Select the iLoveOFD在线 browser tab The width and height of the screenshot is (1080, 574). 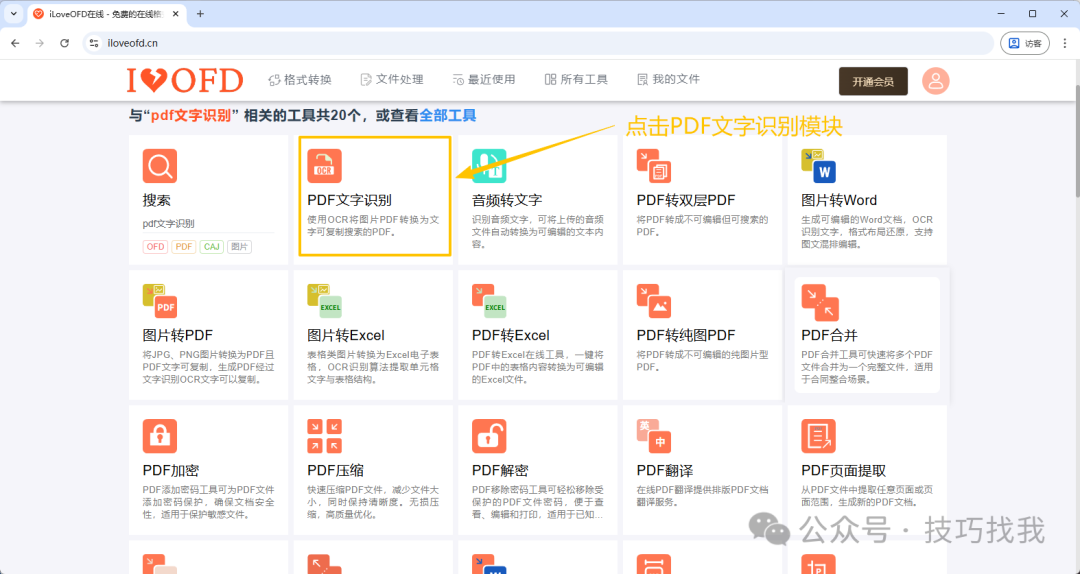point(107,14)
